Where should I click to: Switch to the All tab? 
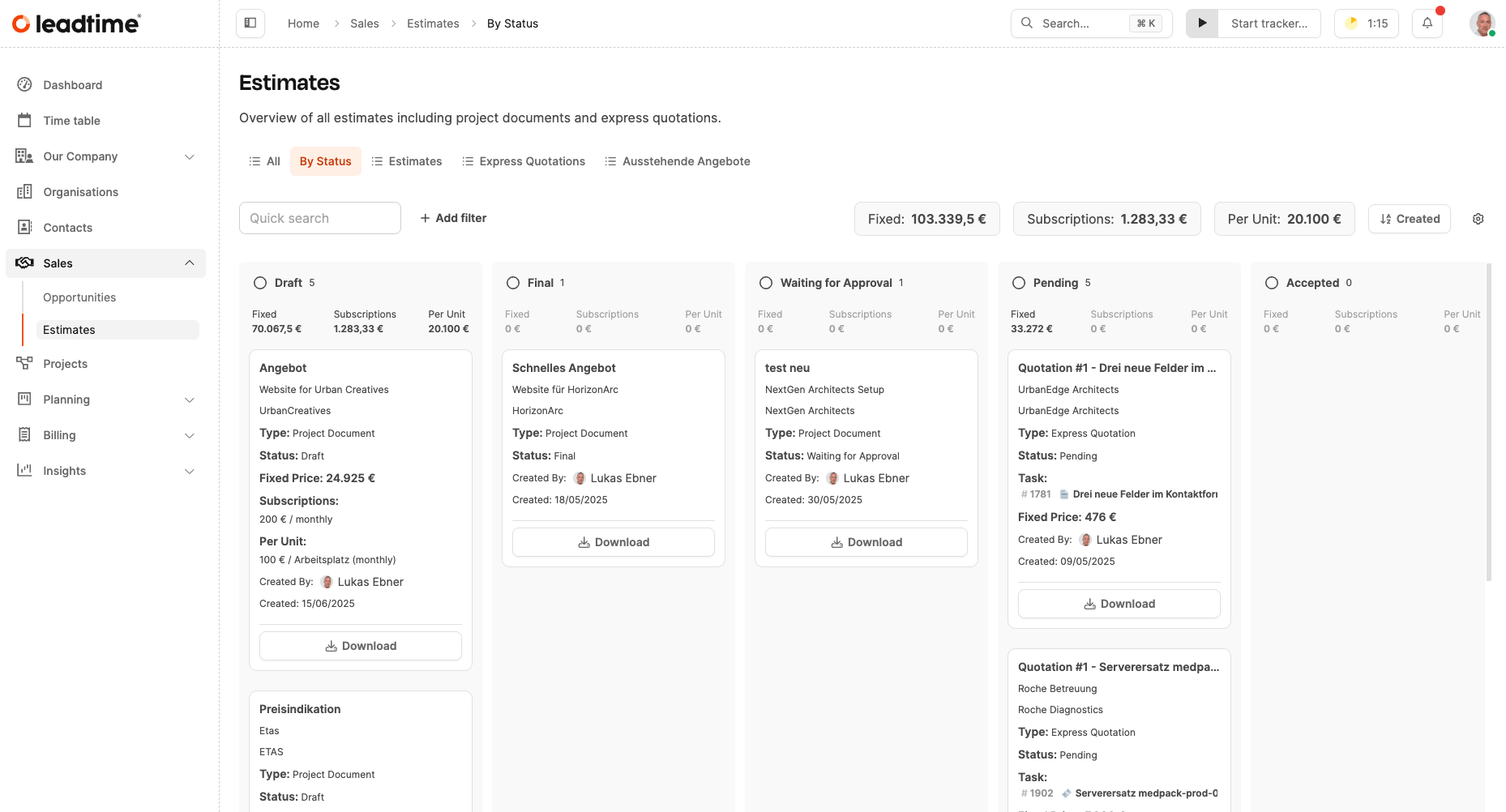tap(264, 161)
